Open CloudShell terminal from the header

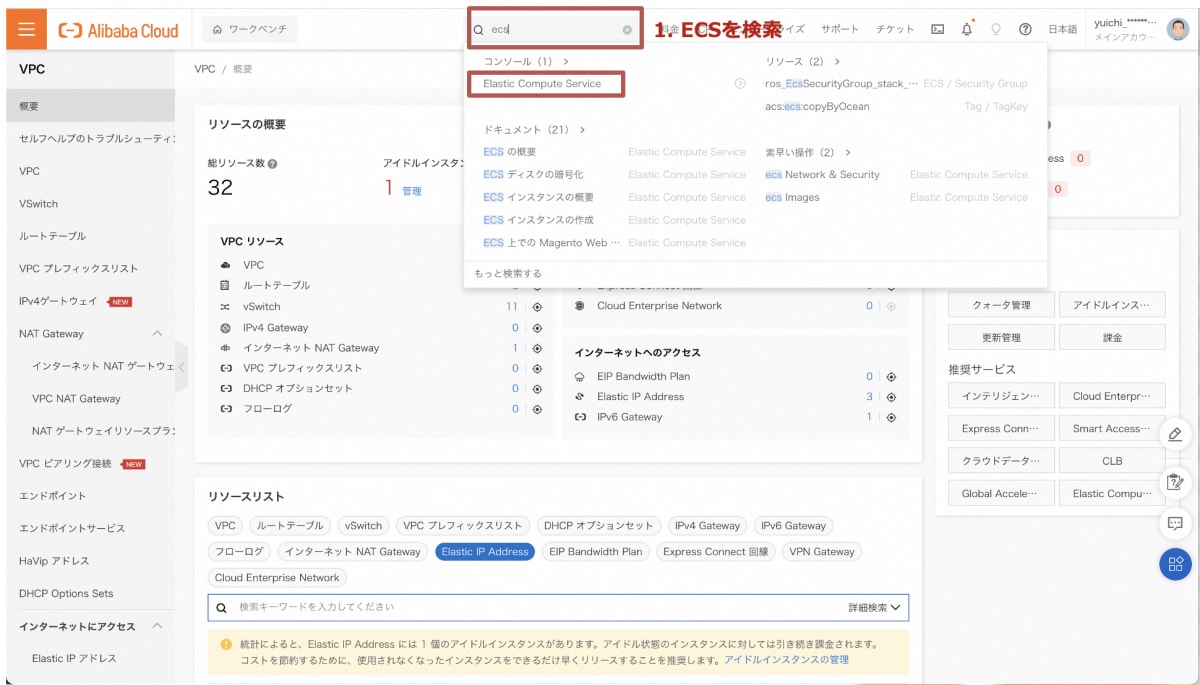(x=935, y=29)
